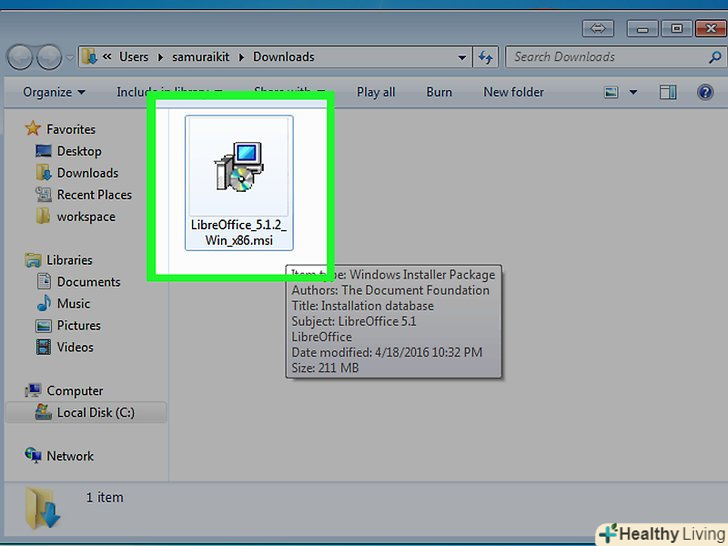Click the address bar folder icon

(x=89, y=57)
